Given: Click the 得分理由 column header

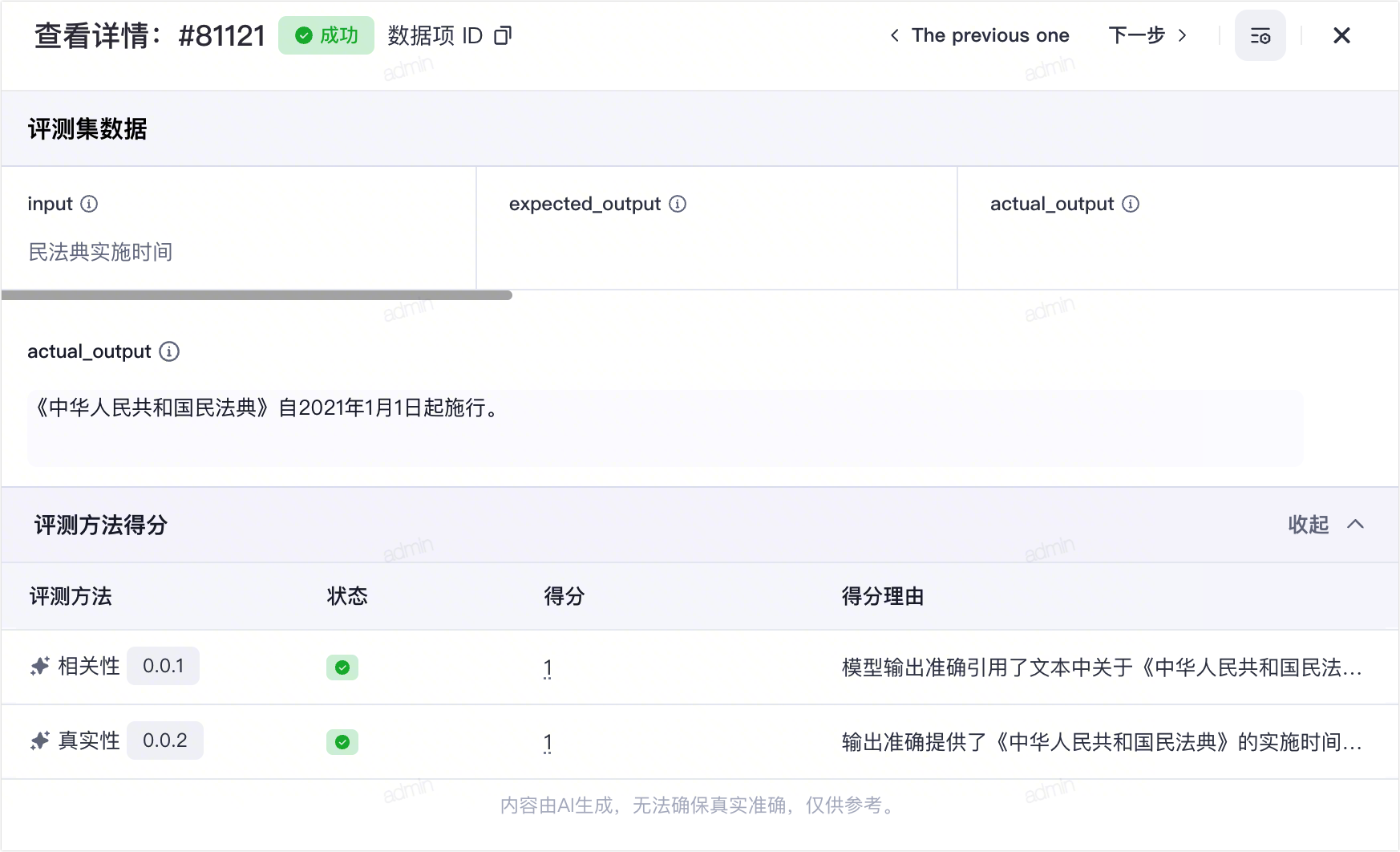Looking at the screenshot, I should point(883,596).
